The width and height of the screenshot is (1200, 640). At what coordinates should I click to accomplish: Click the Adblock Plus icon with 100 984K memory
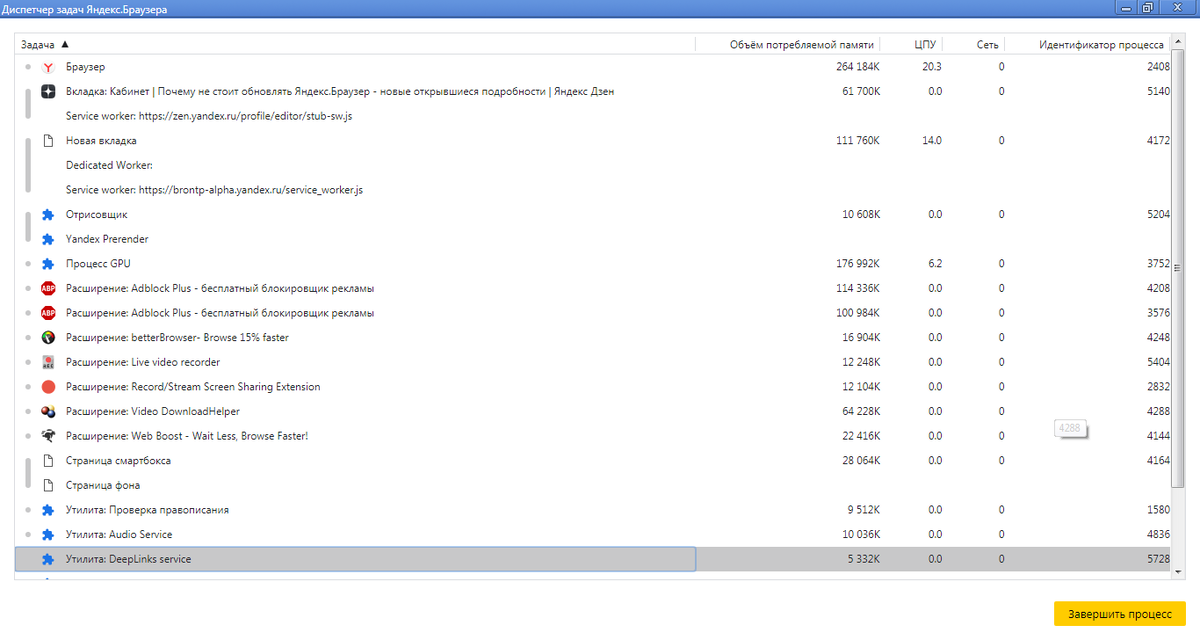pyautogui.click(x=48, y=313)
